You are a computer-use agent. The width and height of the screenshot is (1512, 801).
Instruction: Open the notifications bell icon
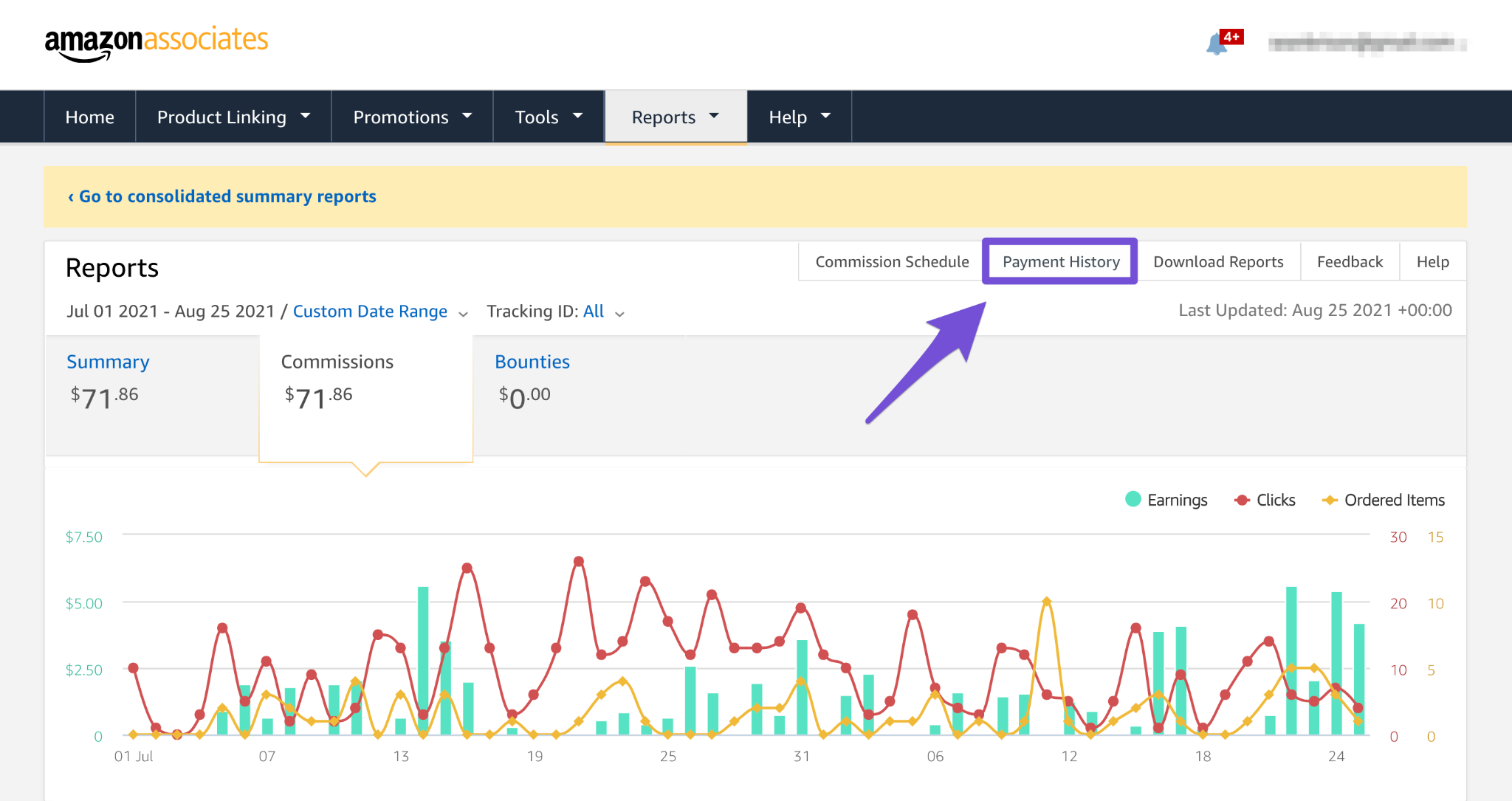(1216, 45)
